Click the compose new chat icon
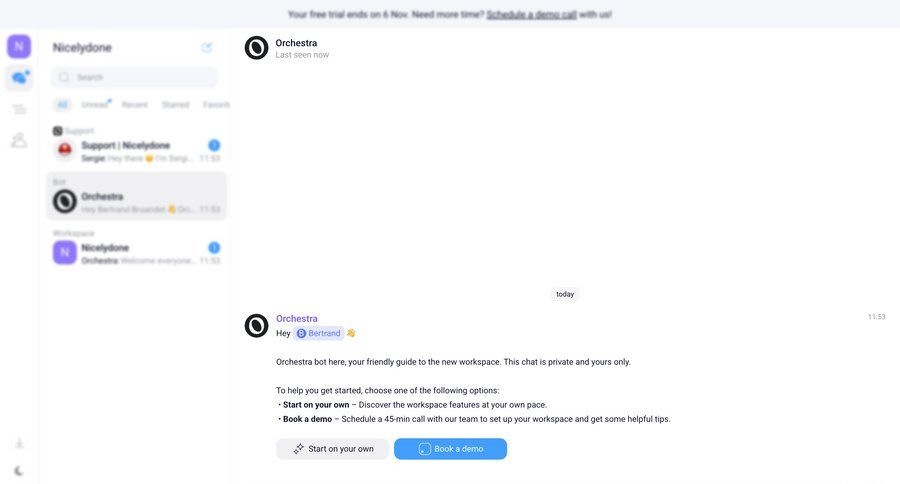Image resolution: width=900 pixels, height=484 pixels. point(207,48)
